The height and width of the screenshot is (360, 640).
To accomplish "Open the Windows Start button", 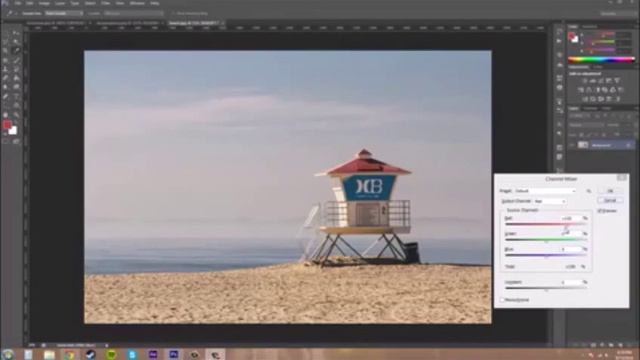I will 8,354.
